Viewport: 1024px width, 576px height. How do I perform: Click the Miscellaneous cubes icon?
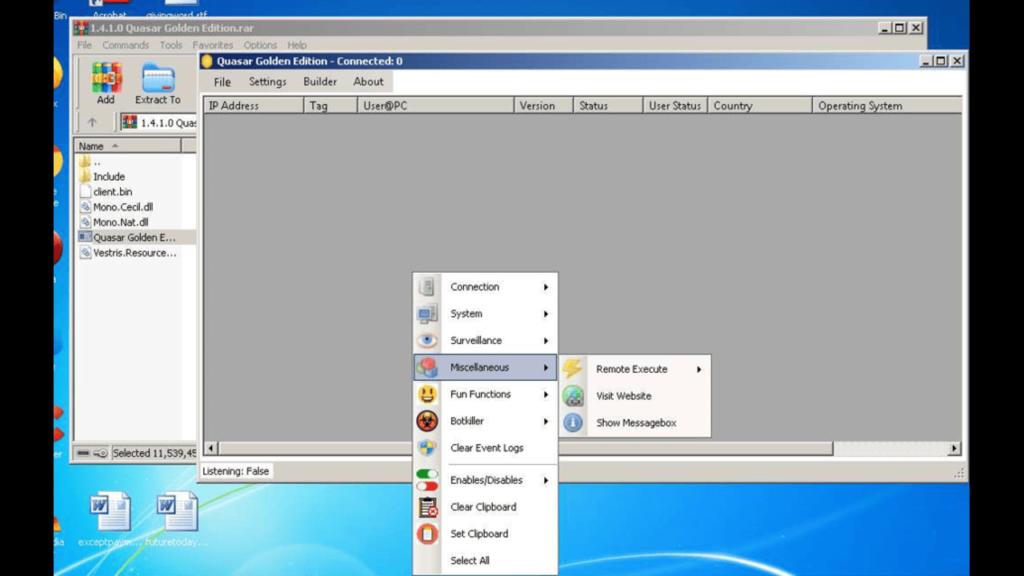pyautogui.click(x=427, y=367)
